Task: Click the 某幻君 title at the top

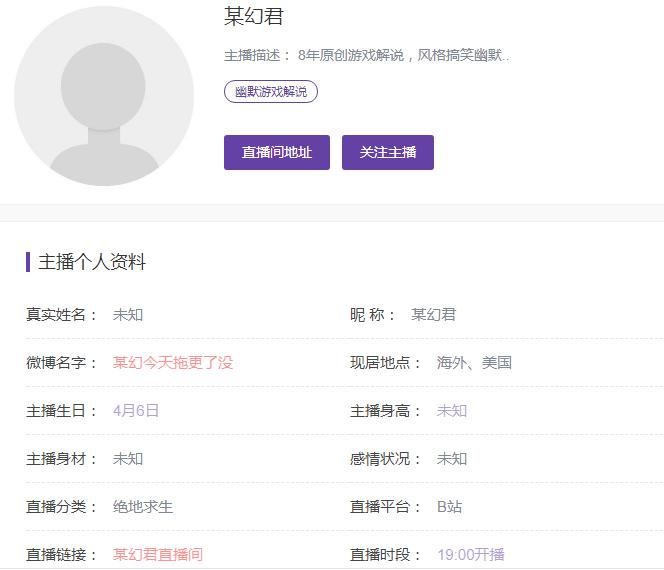Action: pyautogui.click(x=254, y=17)
